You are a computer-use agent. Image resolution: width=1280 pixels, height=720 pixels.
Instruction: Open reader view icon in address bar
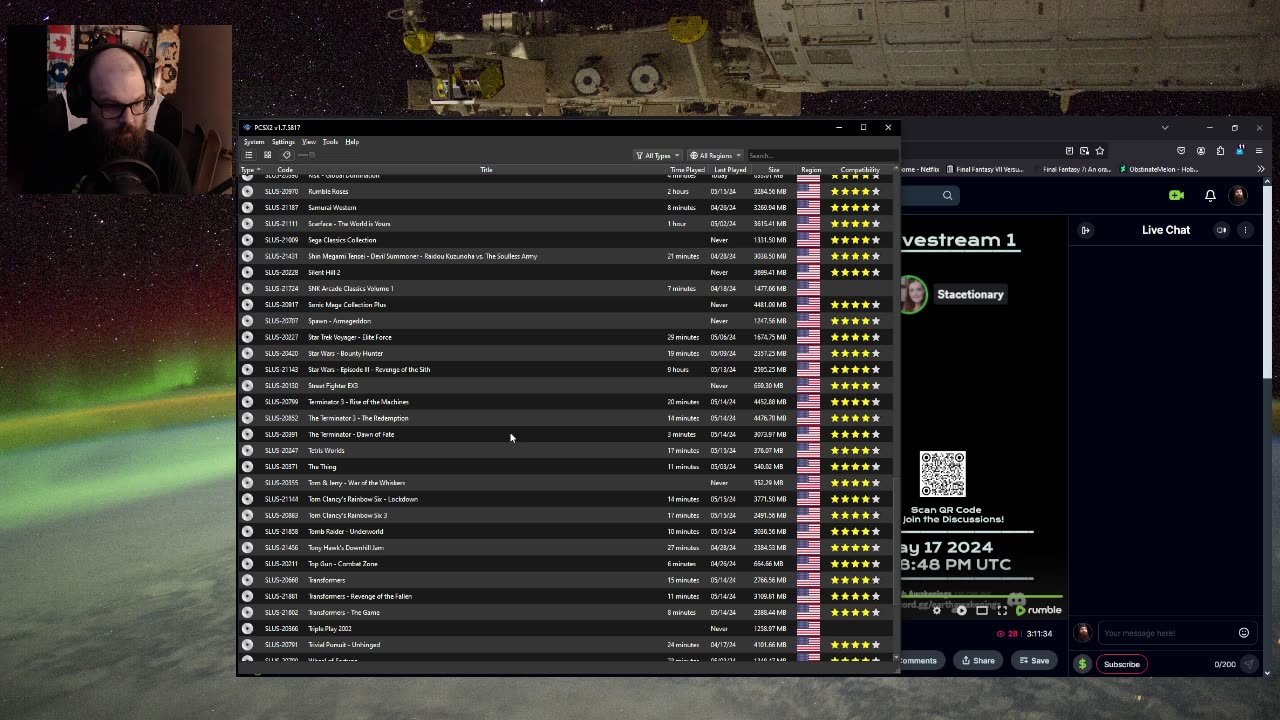click(1069, 151)
